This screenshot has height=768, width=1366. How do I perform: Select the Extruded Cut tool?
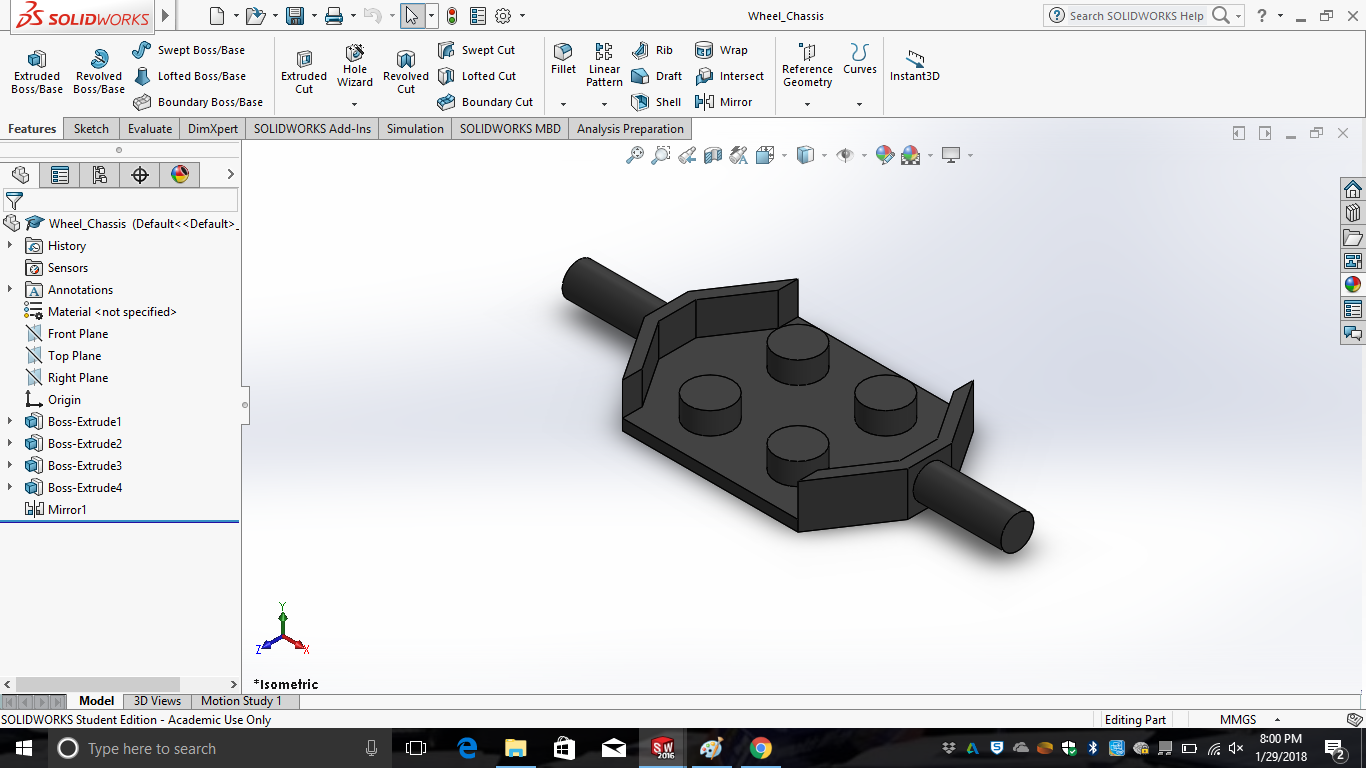(x=304, y=72)
